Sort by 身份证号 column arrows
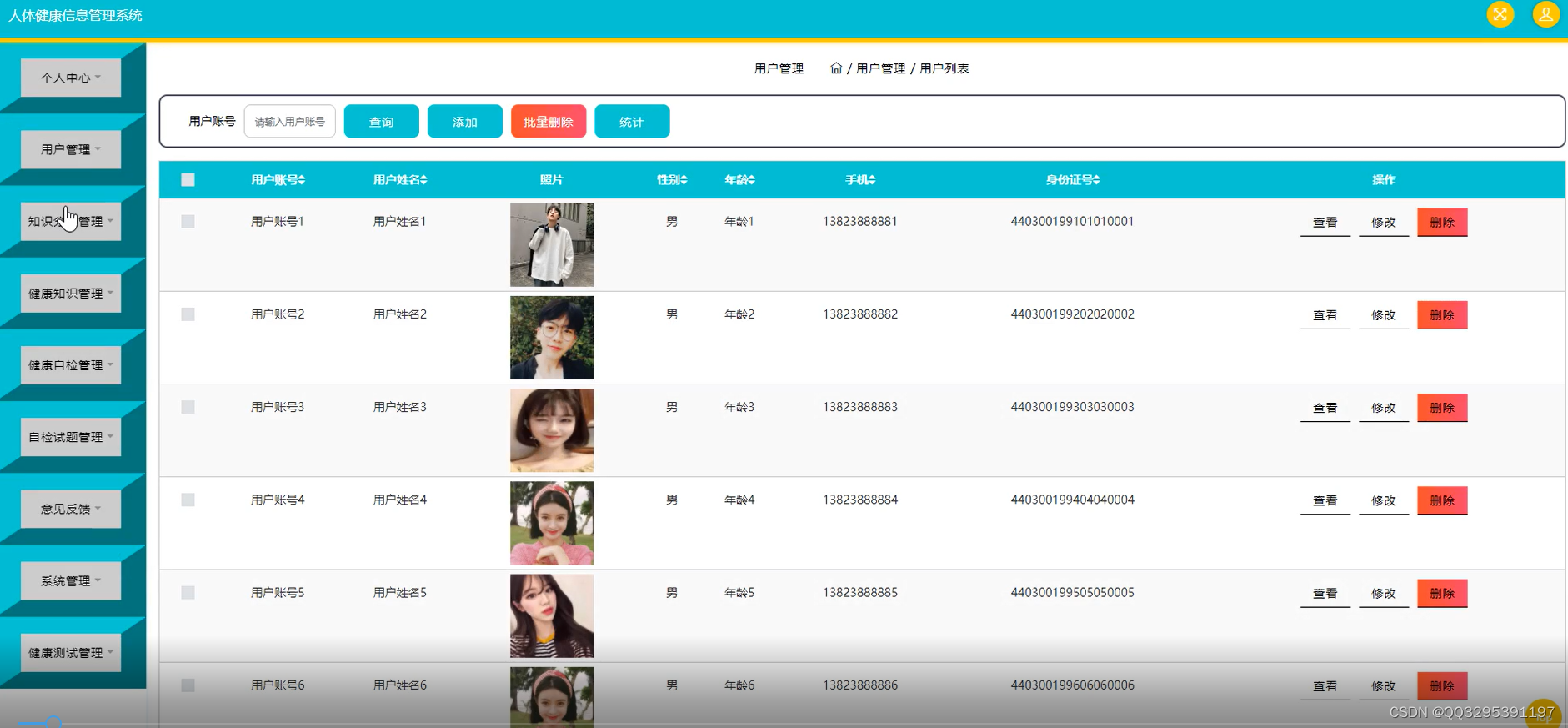The height and width of the screenshot is (728, 1568). tap(1097, 180)
